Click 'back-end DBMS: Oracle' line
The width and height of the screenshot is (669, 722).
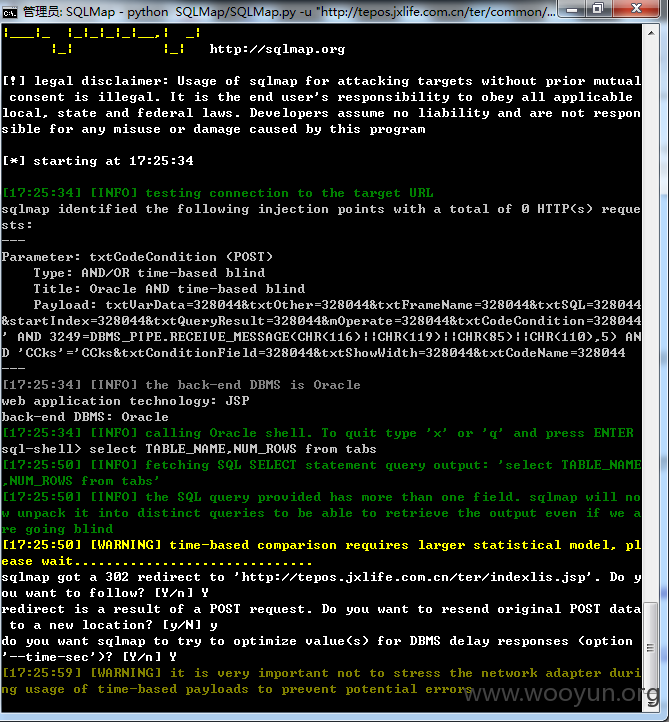point(85,417)
